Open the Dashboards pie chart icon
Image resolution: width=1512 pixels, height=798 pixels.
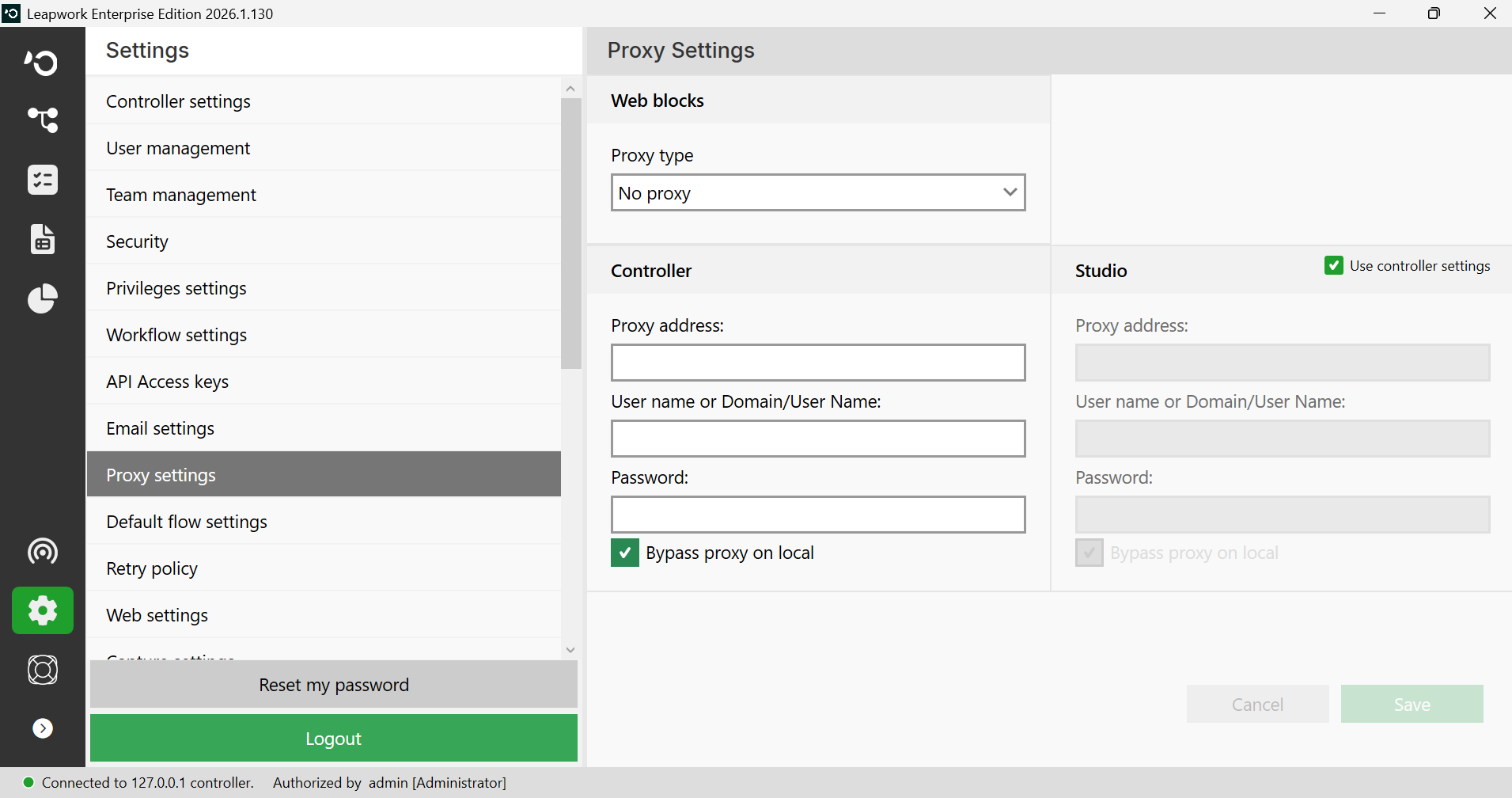[x=42, y=298]
